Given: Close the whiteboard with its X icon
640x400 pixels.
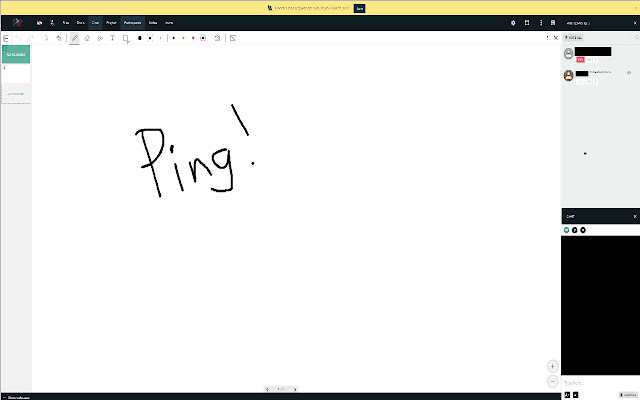Looking at the screenshot, I should click(556, 38).
